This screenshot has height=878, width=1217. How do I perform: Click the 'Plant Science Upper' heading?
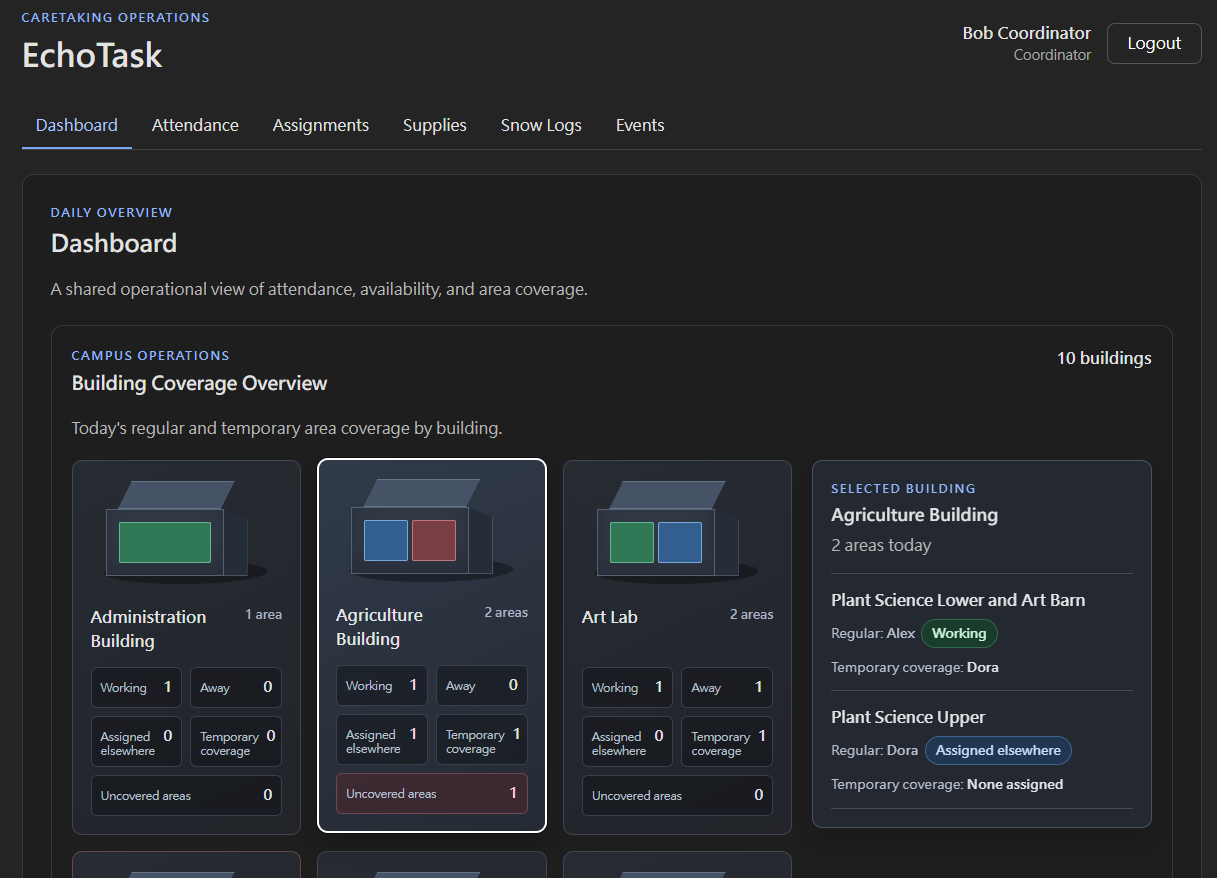tap(908, 717)
